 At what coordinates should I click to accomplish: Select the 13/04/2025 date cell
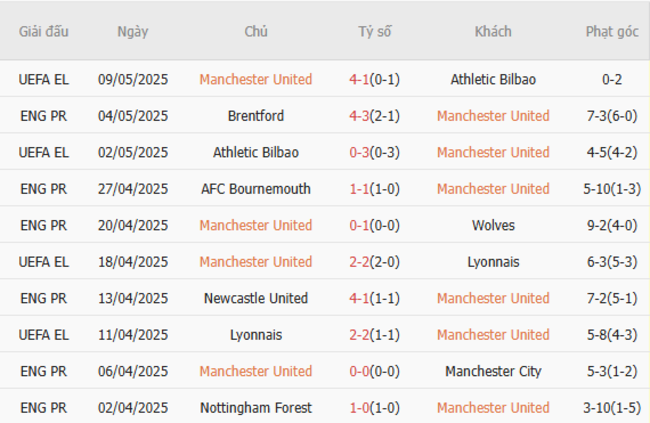pyautogui.click(x=133, y=298)
